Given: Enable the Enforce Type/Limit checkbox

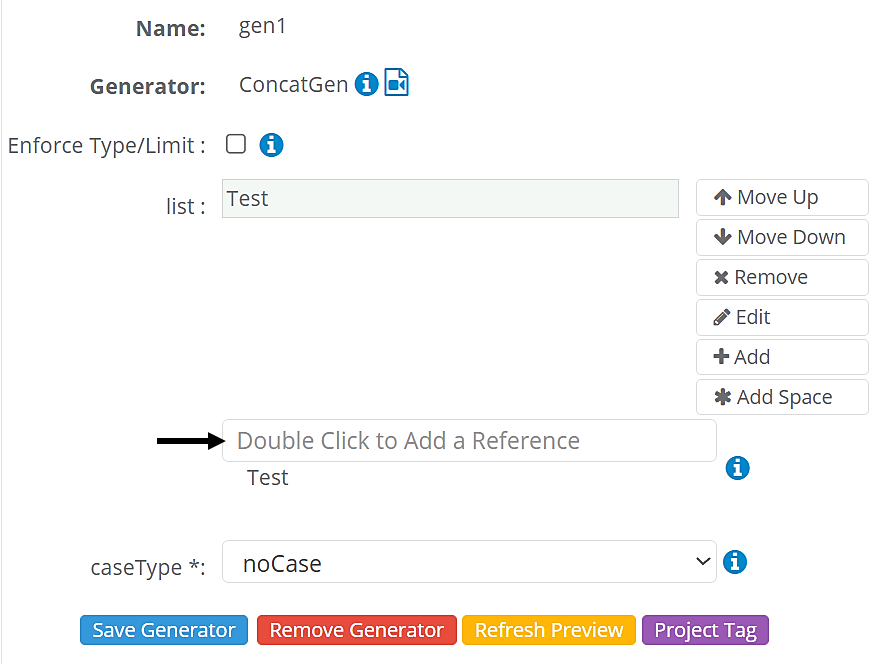Looking at the screenshot, I should pyautogui.click(x=236, y=144).
